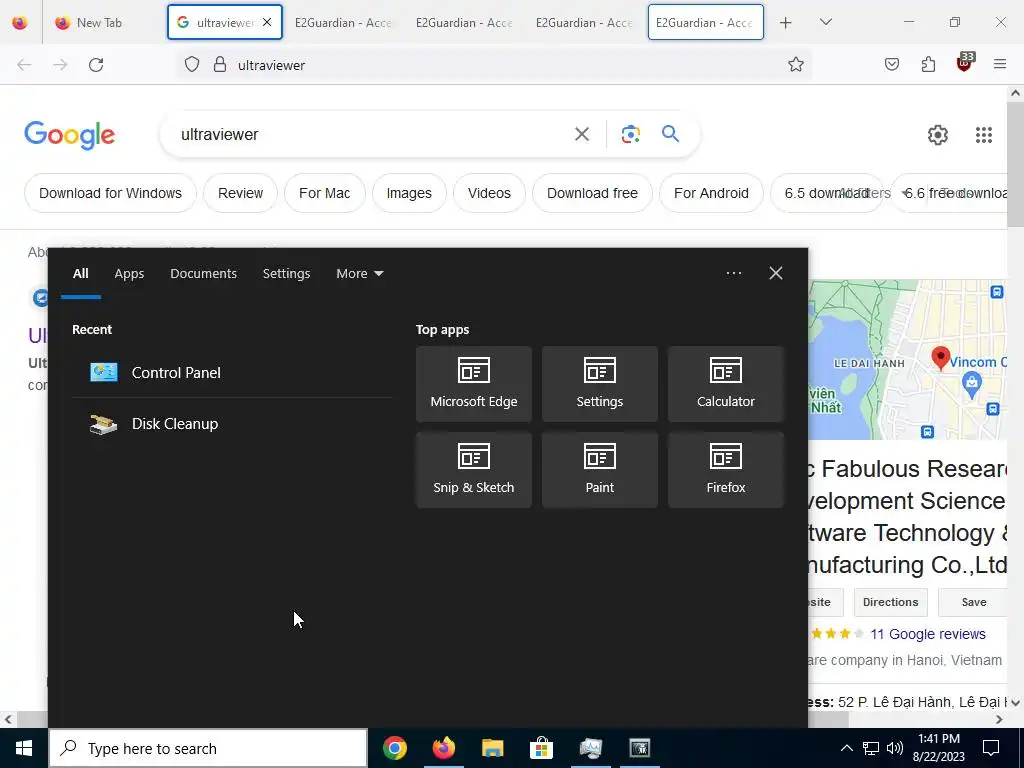Switch to the last E2Guardian tab
Screen dimensions: 1024x768
pos(705,23)
